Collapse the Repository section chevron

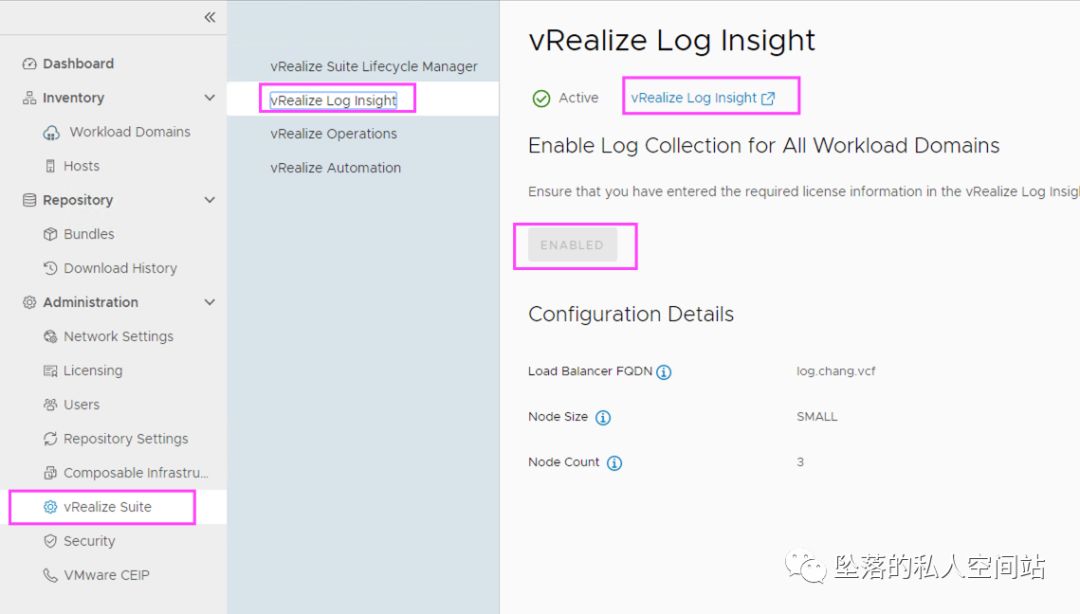click(x=209, y=200)
